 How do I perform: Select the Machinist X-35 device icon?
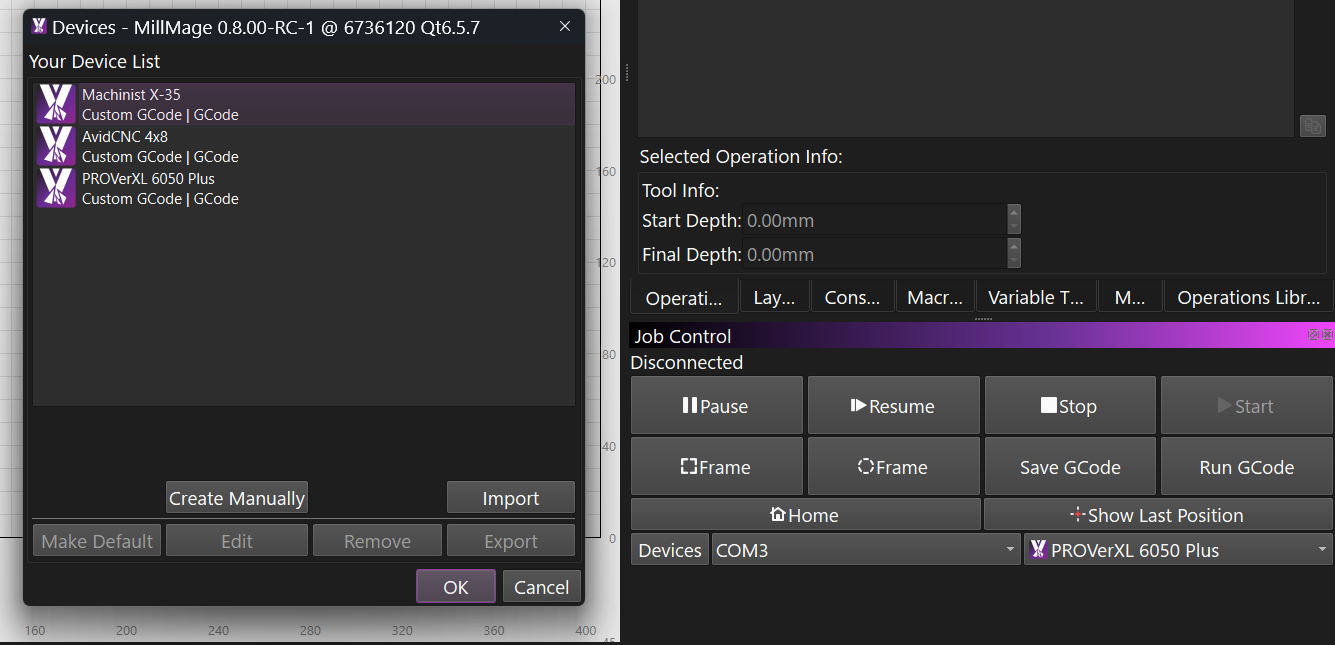(x=56, y=104)
